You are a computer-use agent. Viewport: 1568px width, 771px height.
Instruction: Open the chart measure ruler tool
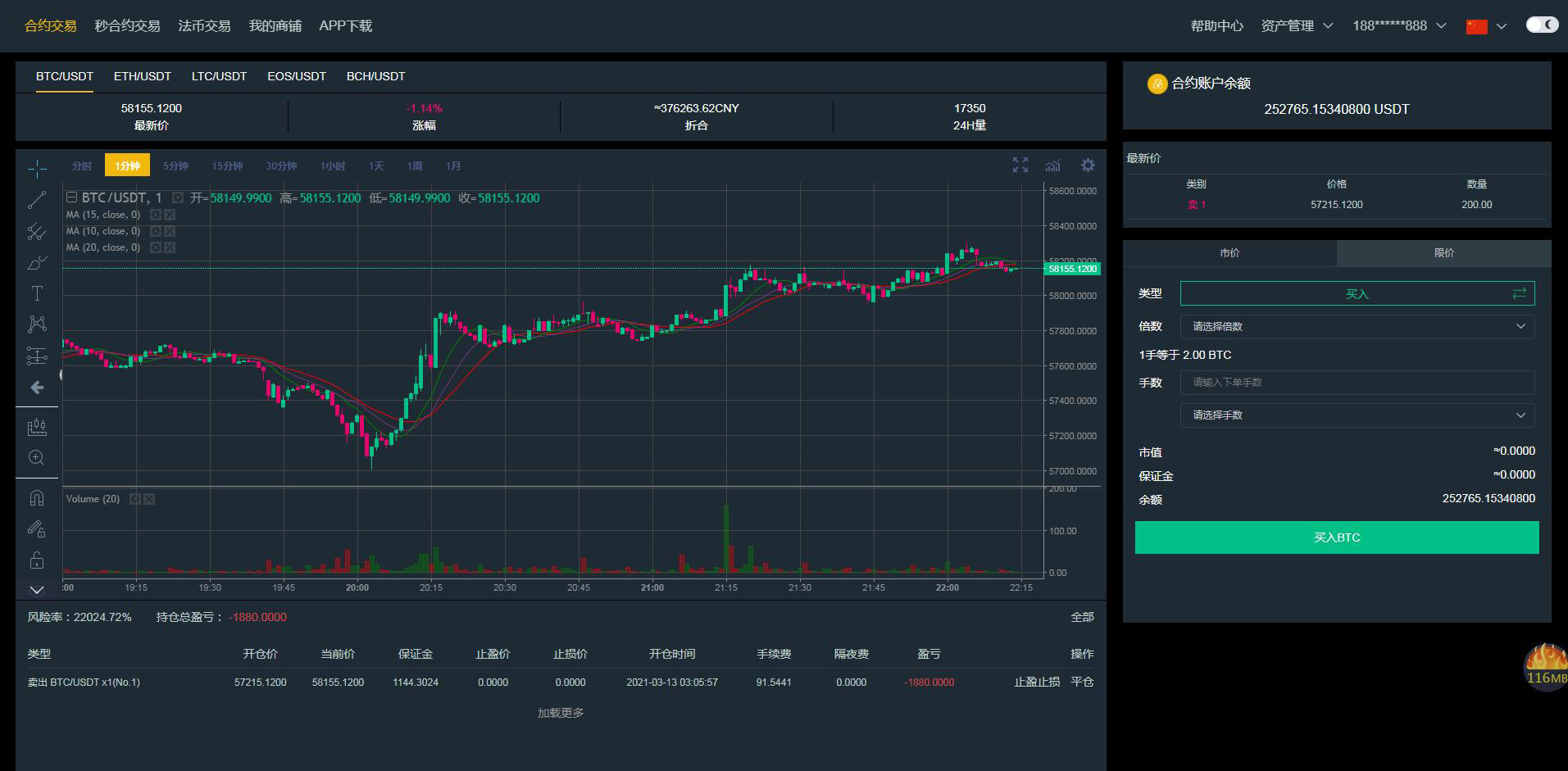point(37,427)
